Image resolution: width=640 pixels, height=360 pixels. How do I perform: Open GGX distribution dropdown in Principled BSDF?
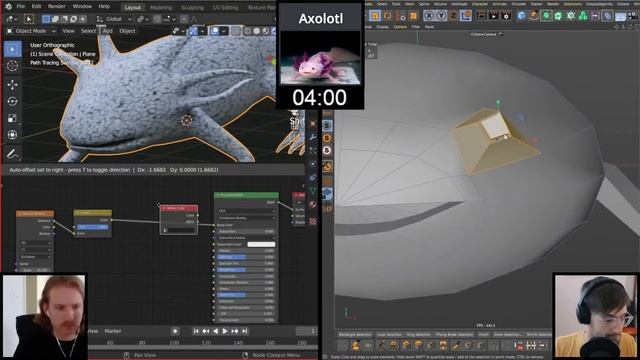tap(246, 211)
